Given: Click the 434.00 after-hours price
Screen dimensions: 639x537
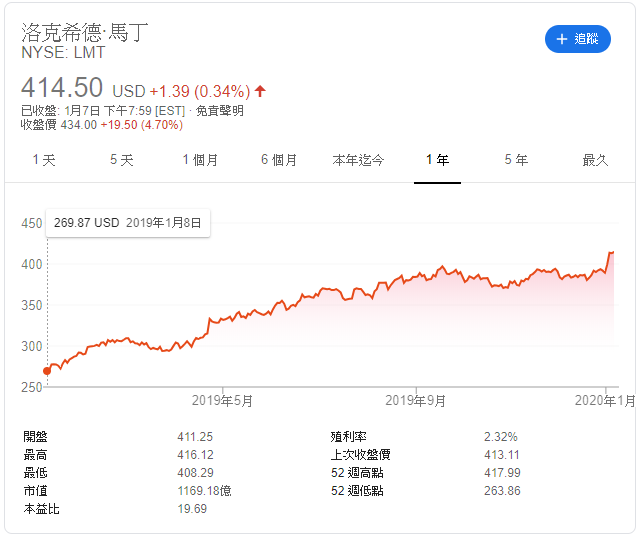Looking at the screenshot, I should click(x=79, y=125).
